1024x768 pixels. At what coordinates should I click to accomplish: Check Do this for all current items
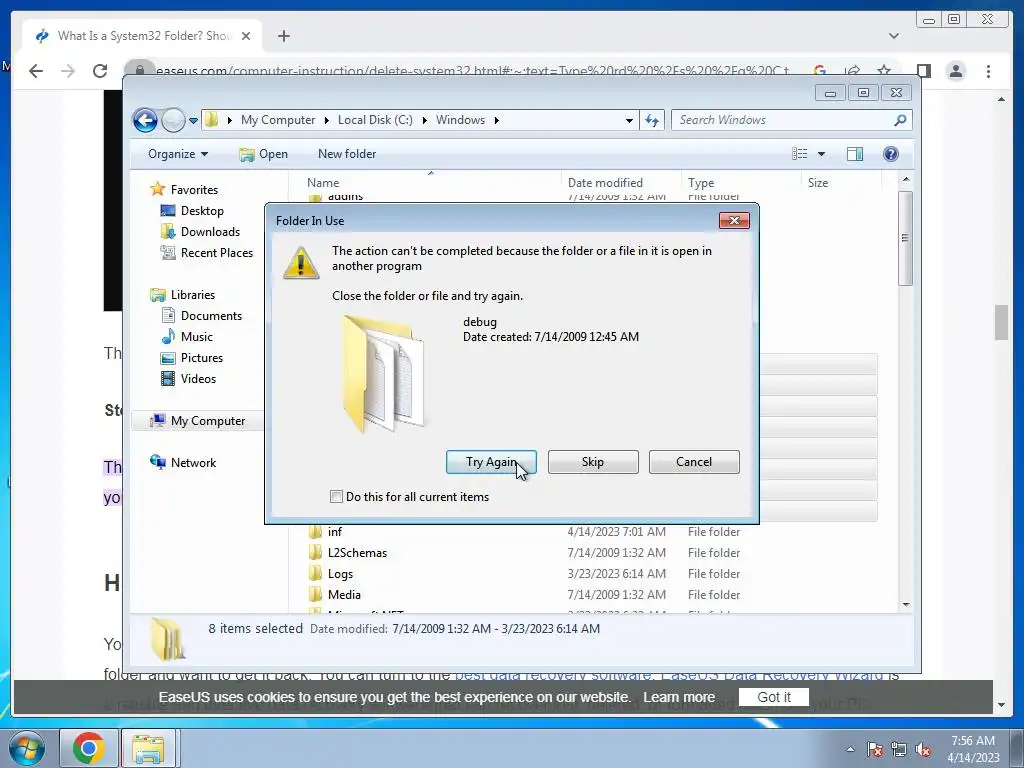click(x=336, y=496)
